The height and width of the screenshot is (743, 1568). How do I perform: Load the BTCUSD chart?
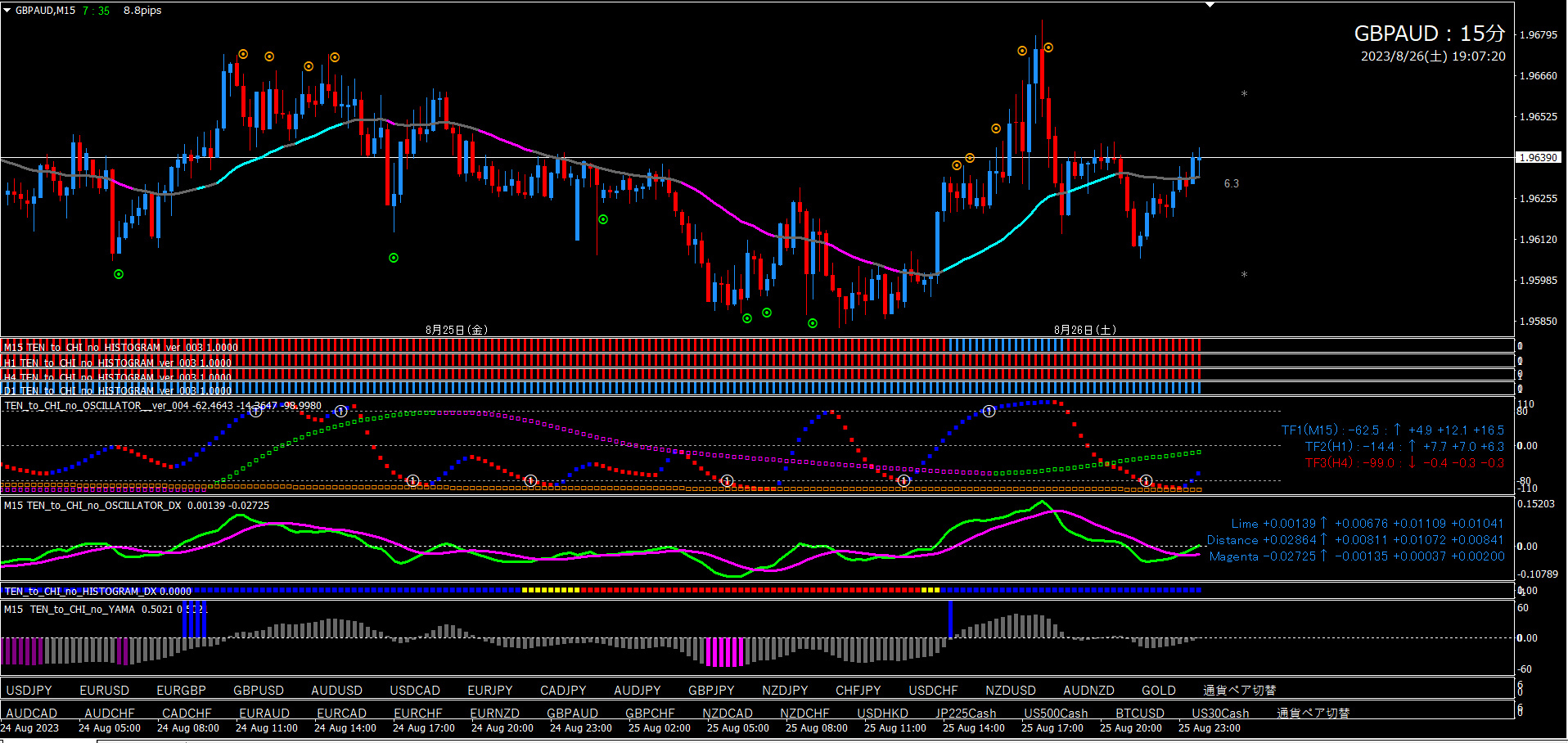[1139, 714]
